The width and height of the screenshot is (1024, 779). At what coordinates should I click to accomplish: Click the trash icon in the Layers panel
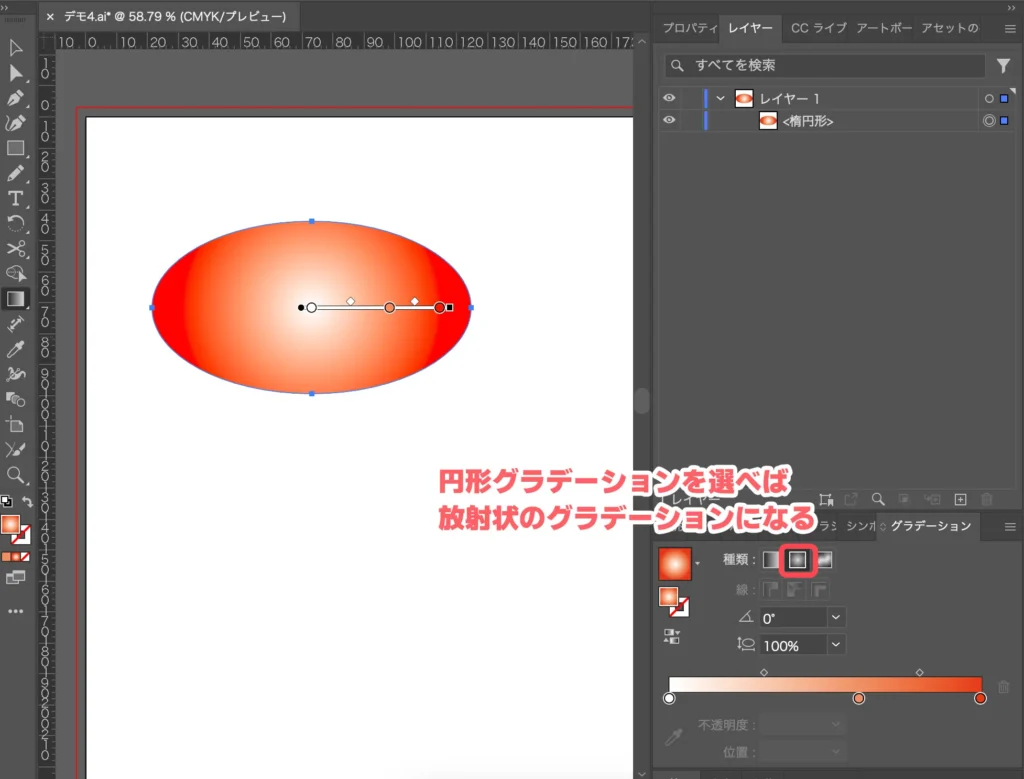click(987, 499)
